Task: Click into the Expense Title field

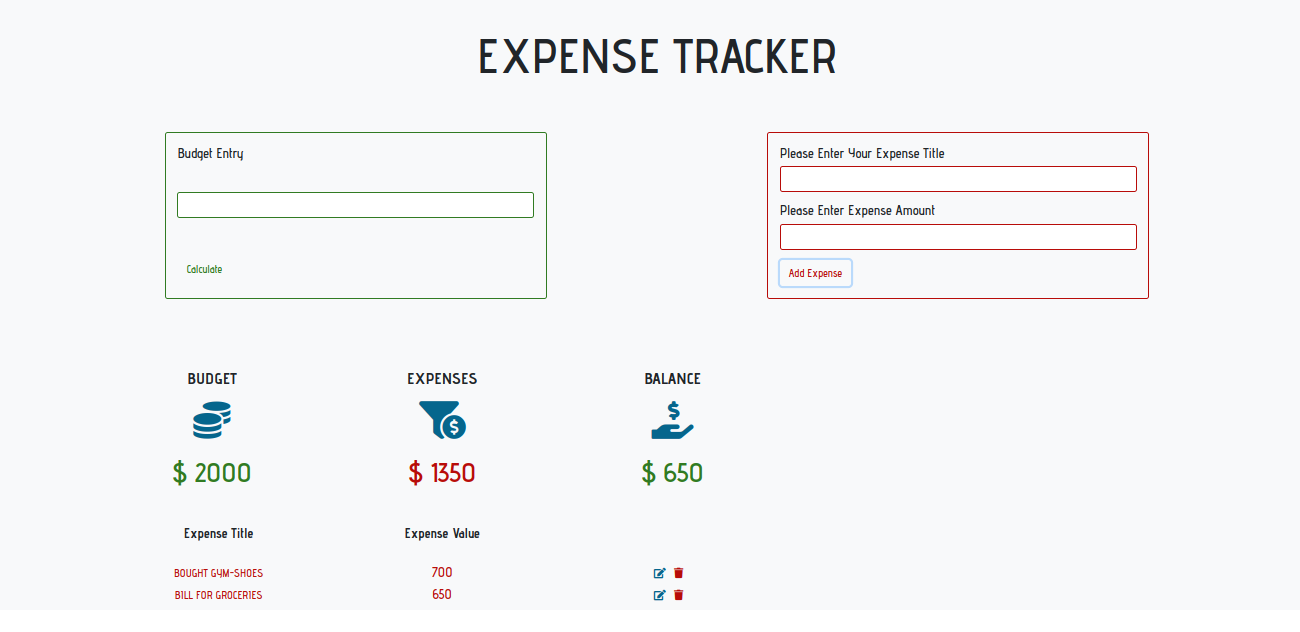Action: tap(958, 179)
